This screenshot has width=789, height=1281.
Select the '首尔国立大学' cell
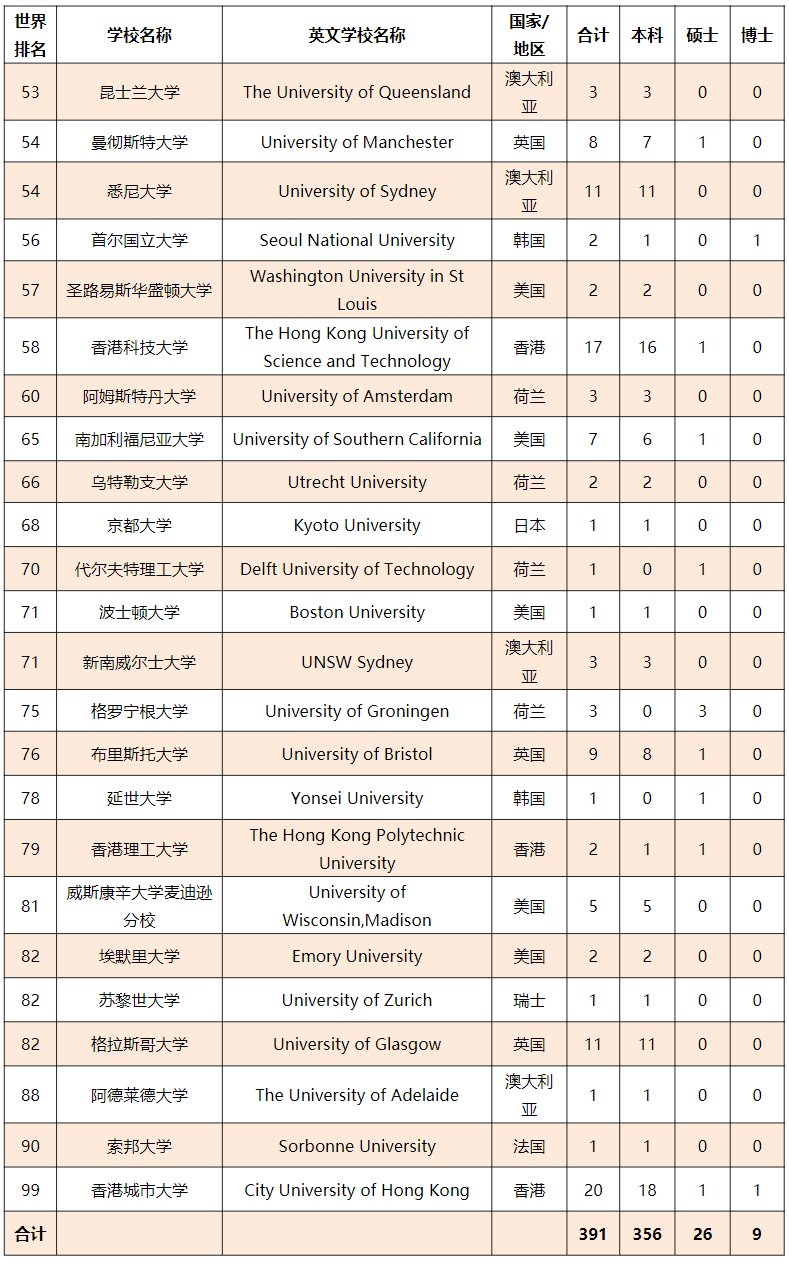[139, 240]
